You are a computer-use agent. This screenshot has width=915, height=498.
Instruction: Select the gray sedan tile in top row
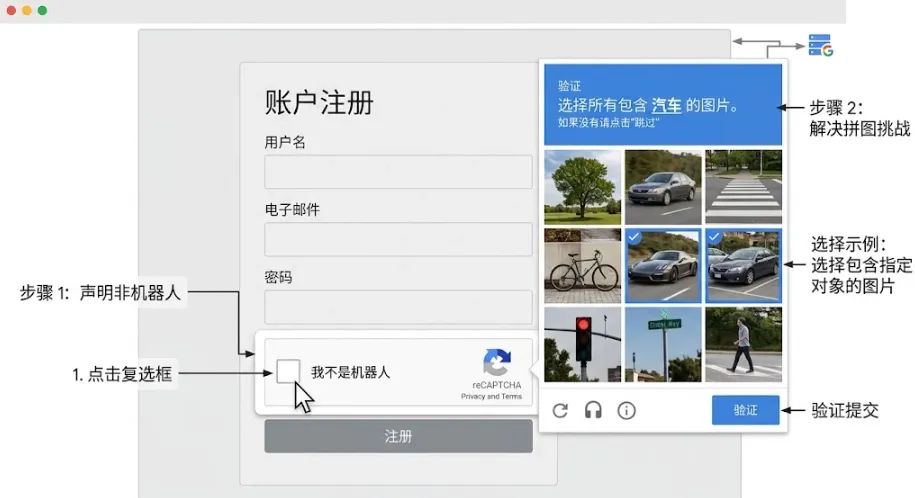pos(663,187)
